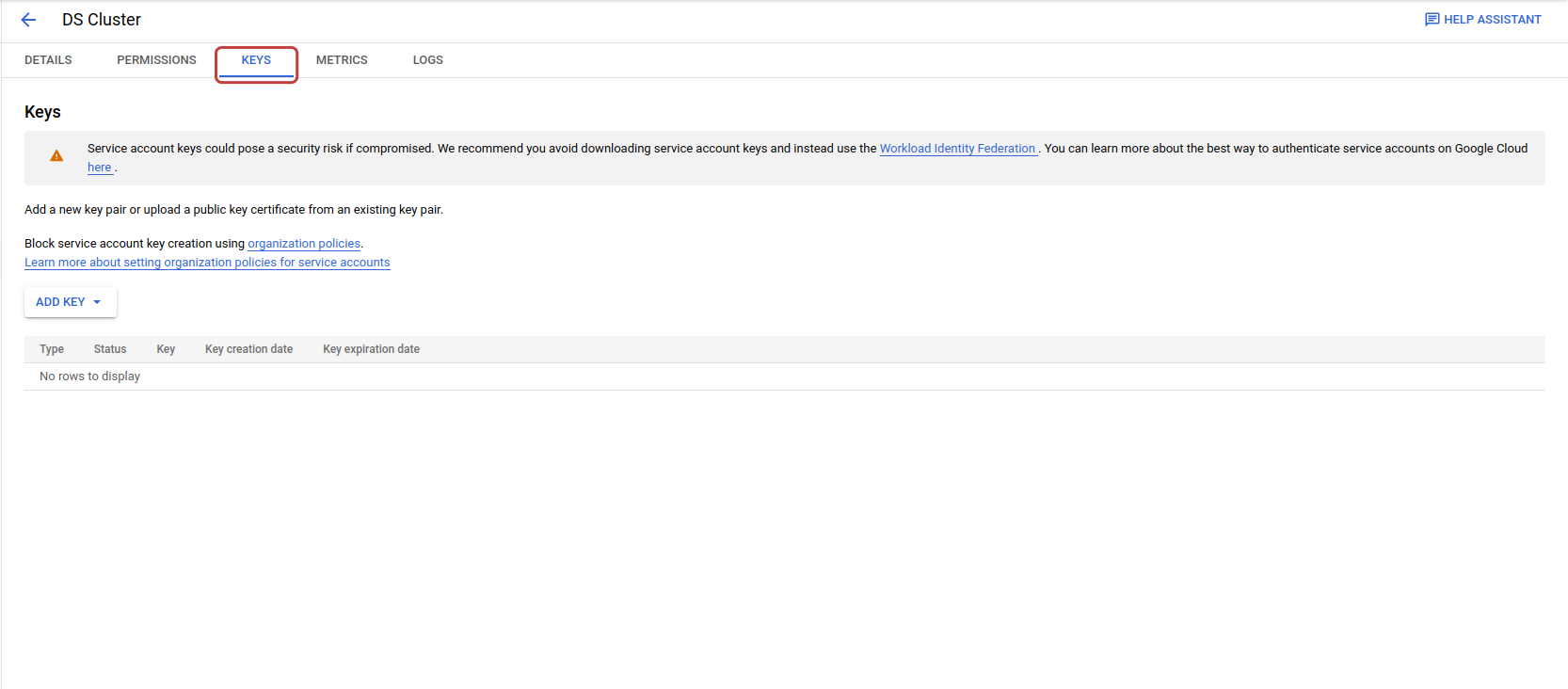Click the Keys section heading
The width and height of the screenshot is (1568, 689).
42,112
